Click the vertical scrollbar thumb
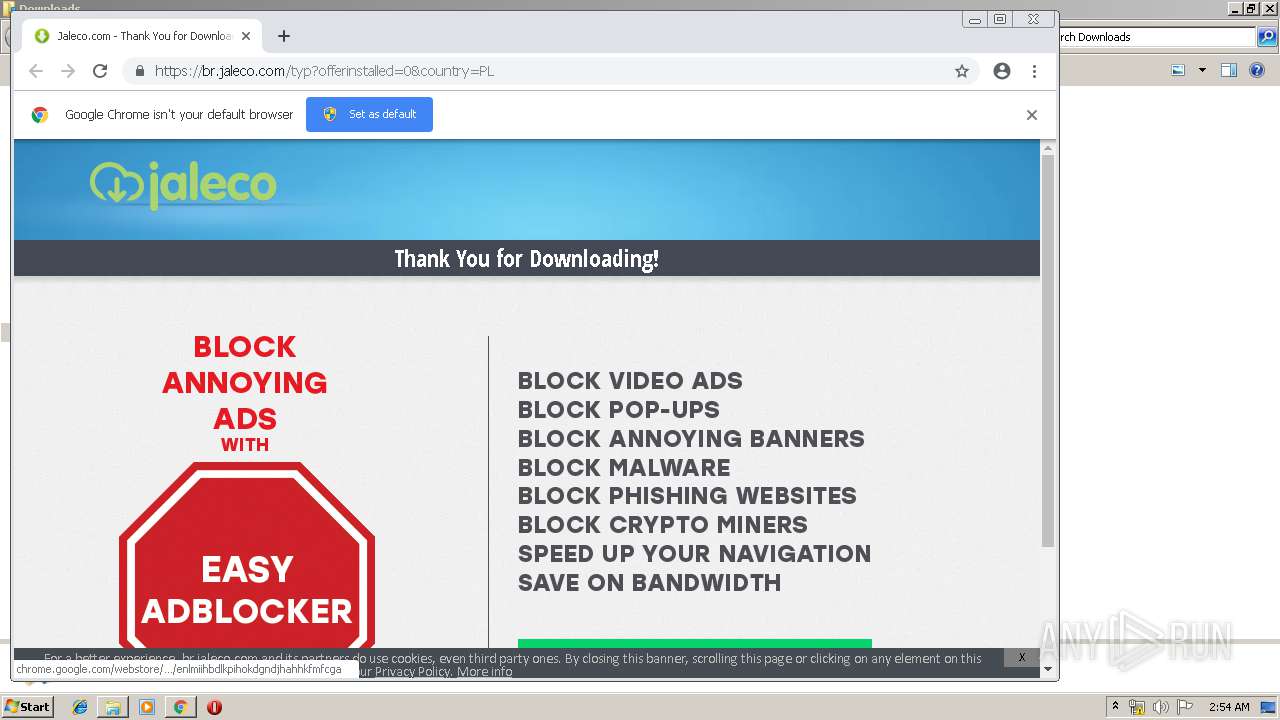The width and height of the screenshot is (1280, 720). point(1048,351)
